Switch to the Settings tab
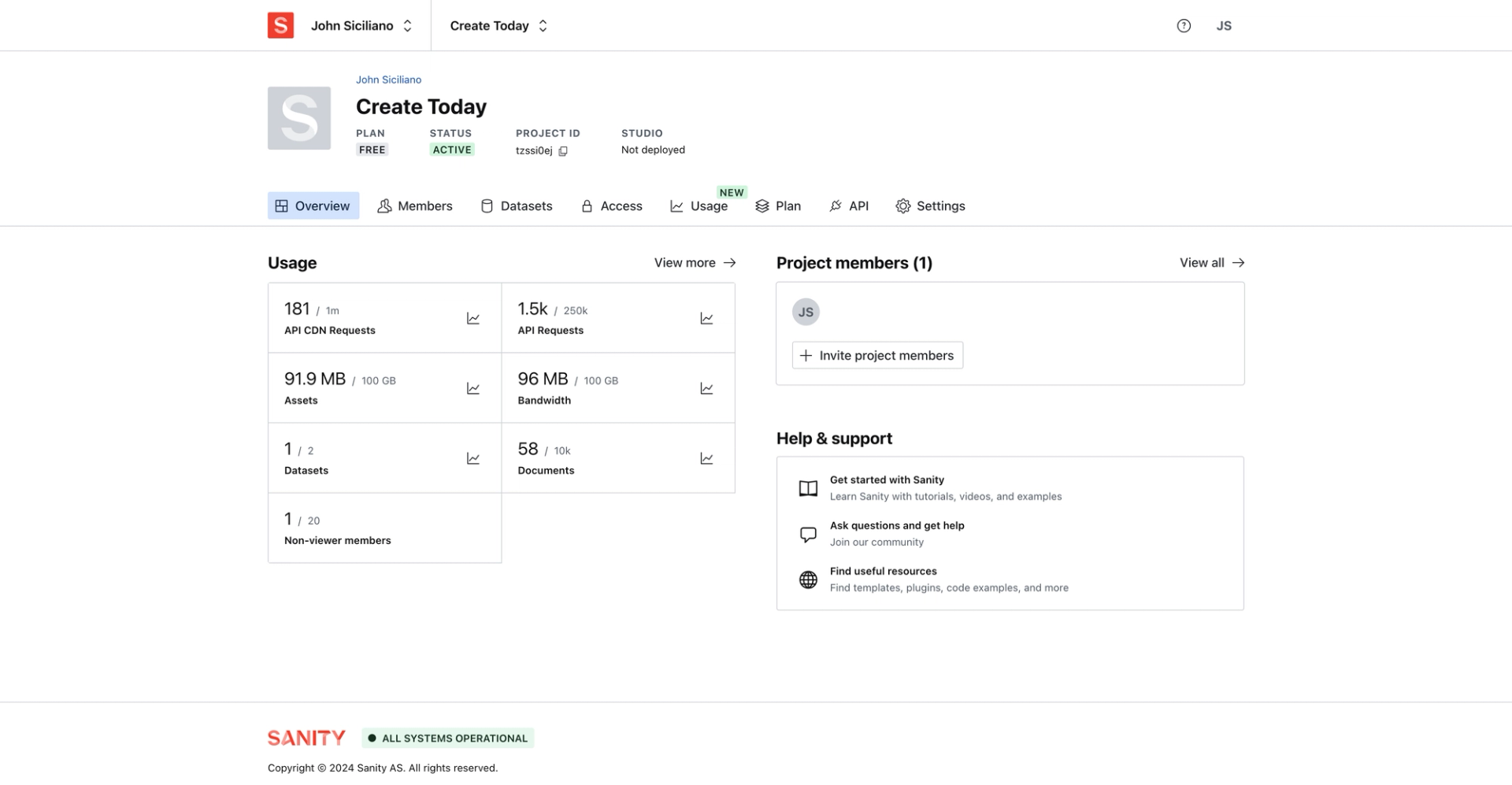Screen dimensions: 1512x785 click(931, 206)
